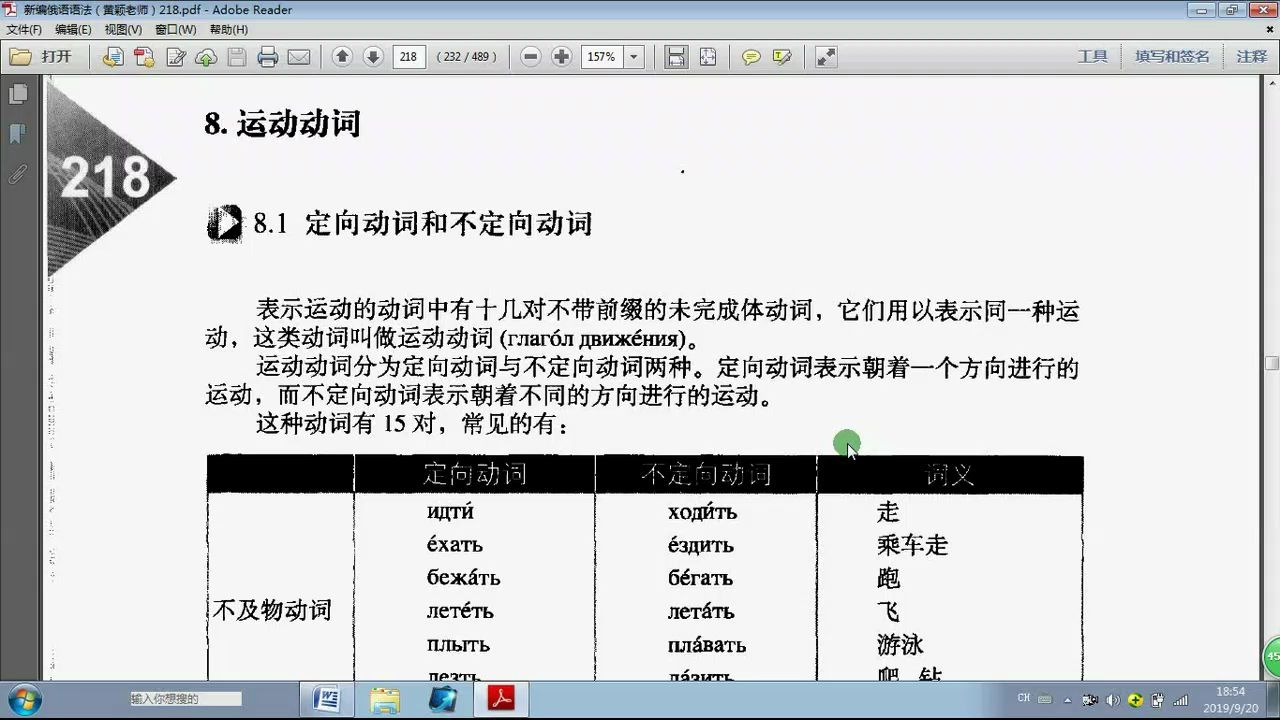Open the 工具 (Tools) pane
This screenshot has height=720, width=1280.
point(1092,57)
